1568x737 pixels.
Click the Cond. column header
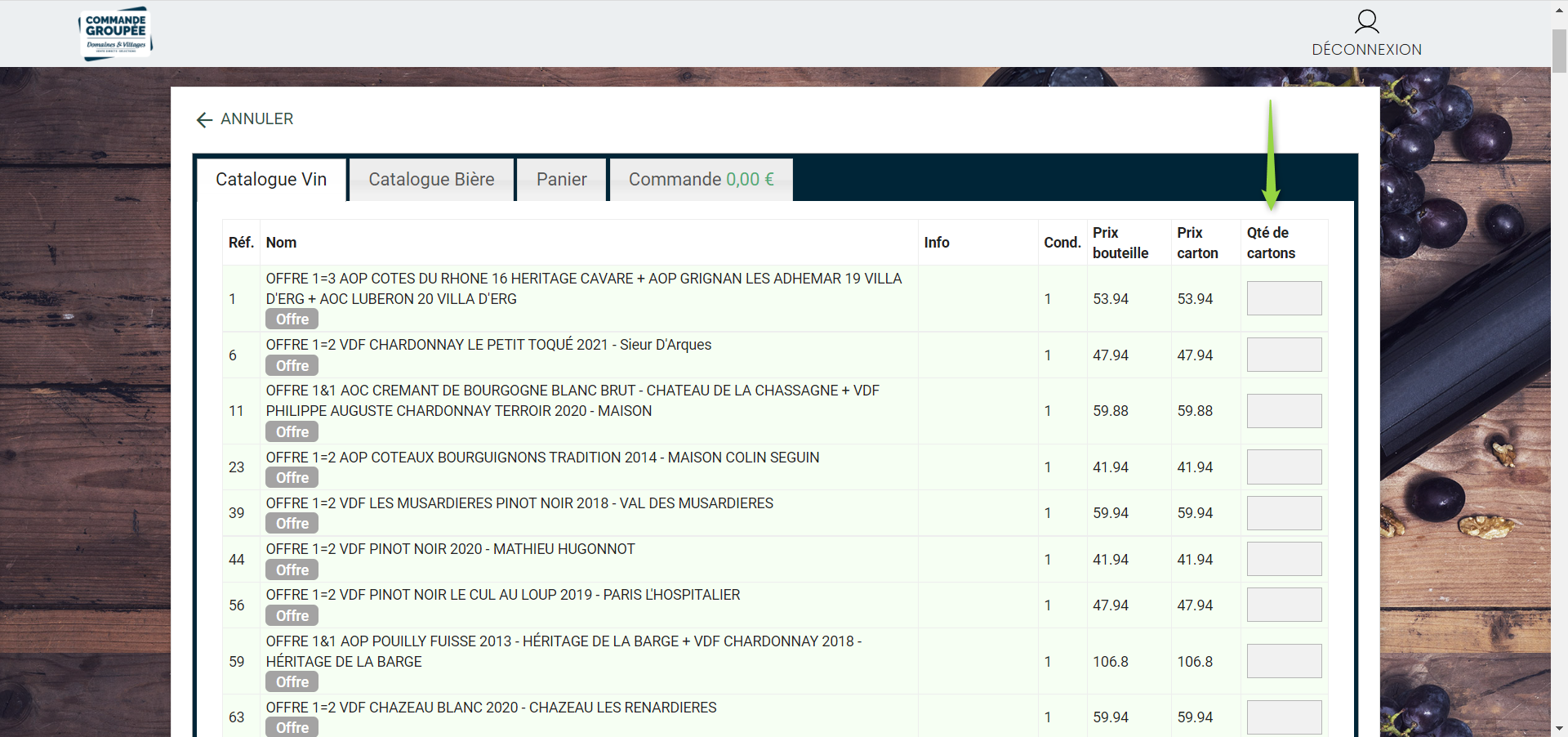tap(1062, 243)
